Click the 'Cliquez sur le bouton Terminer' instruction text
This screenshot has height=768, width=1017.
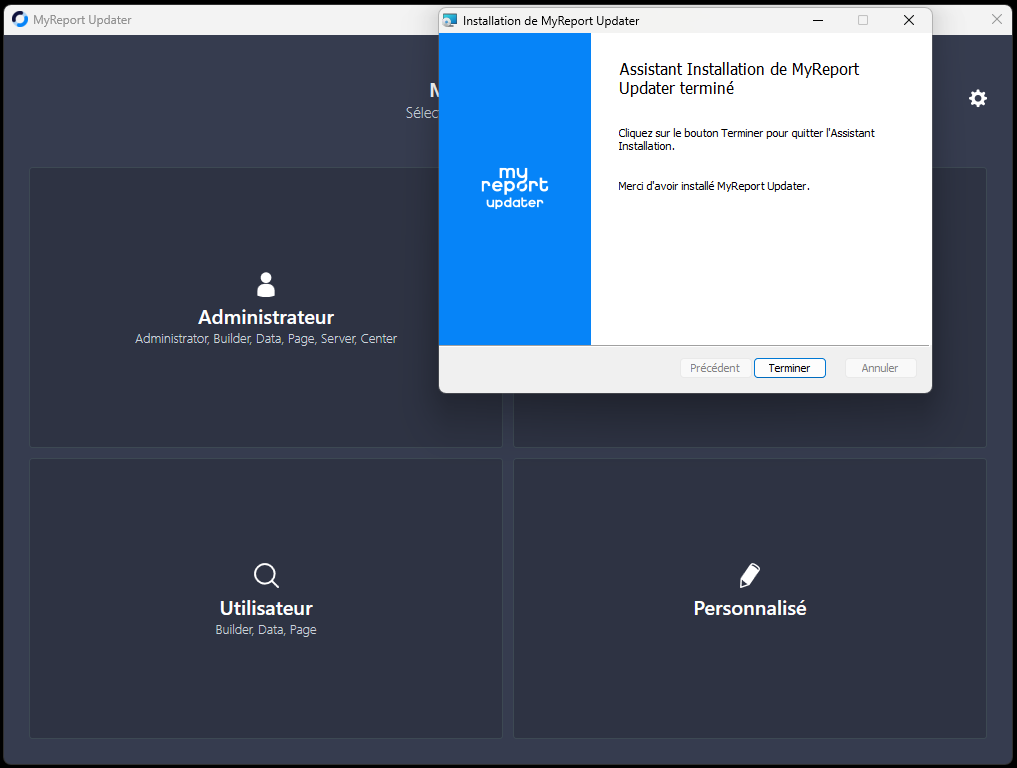pyautogui.click(x=747, y=139)
